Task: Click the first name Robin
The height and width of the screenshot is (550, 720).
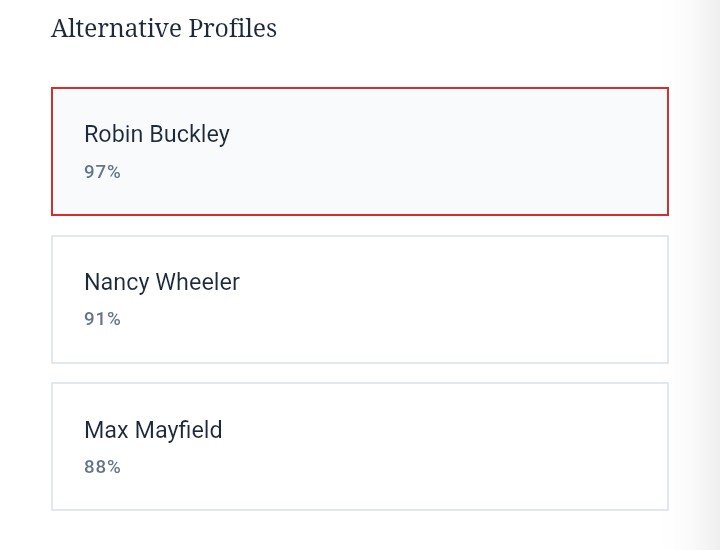Action: pyautogui.click(x=113, y=134)
